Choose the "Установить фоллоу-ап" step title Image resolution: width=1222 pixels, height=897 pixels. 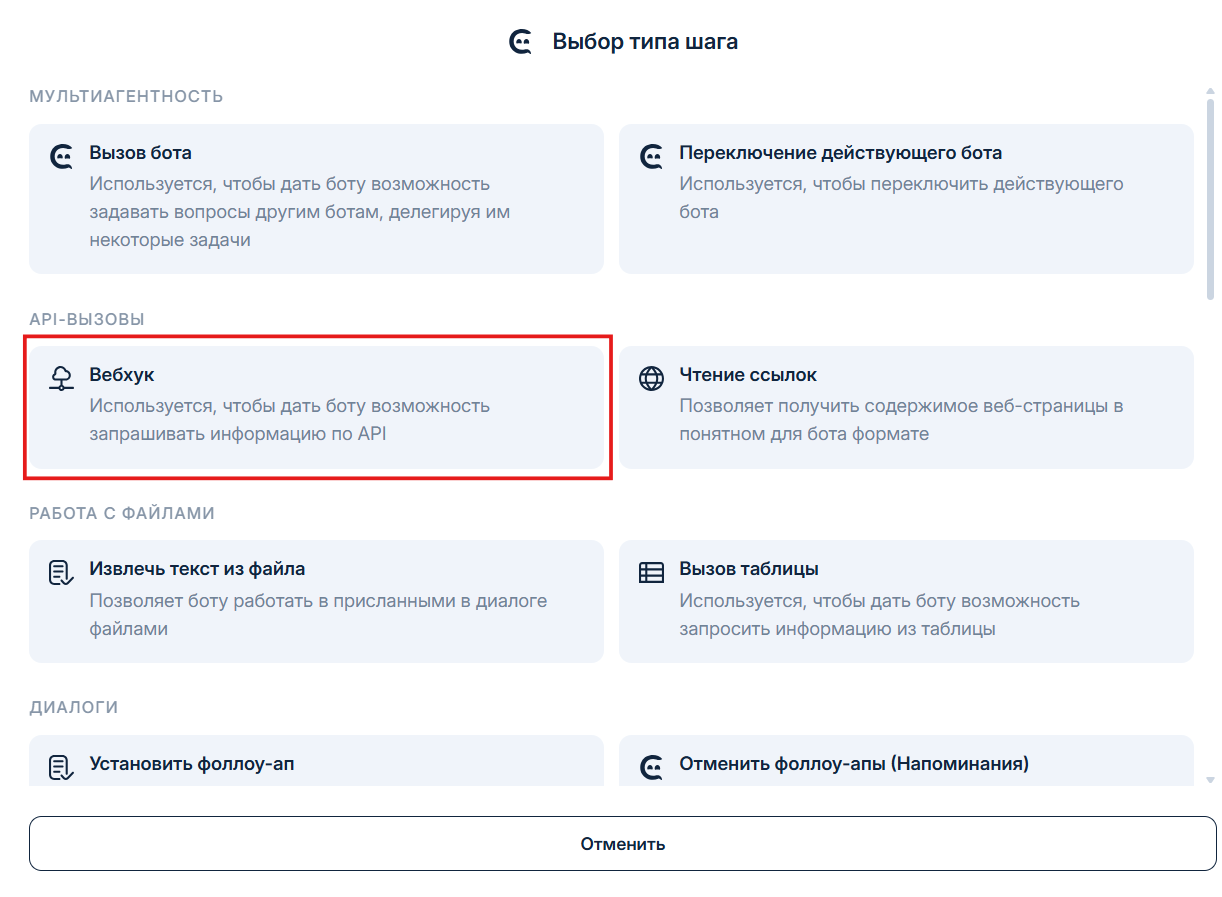coord(192,764)
